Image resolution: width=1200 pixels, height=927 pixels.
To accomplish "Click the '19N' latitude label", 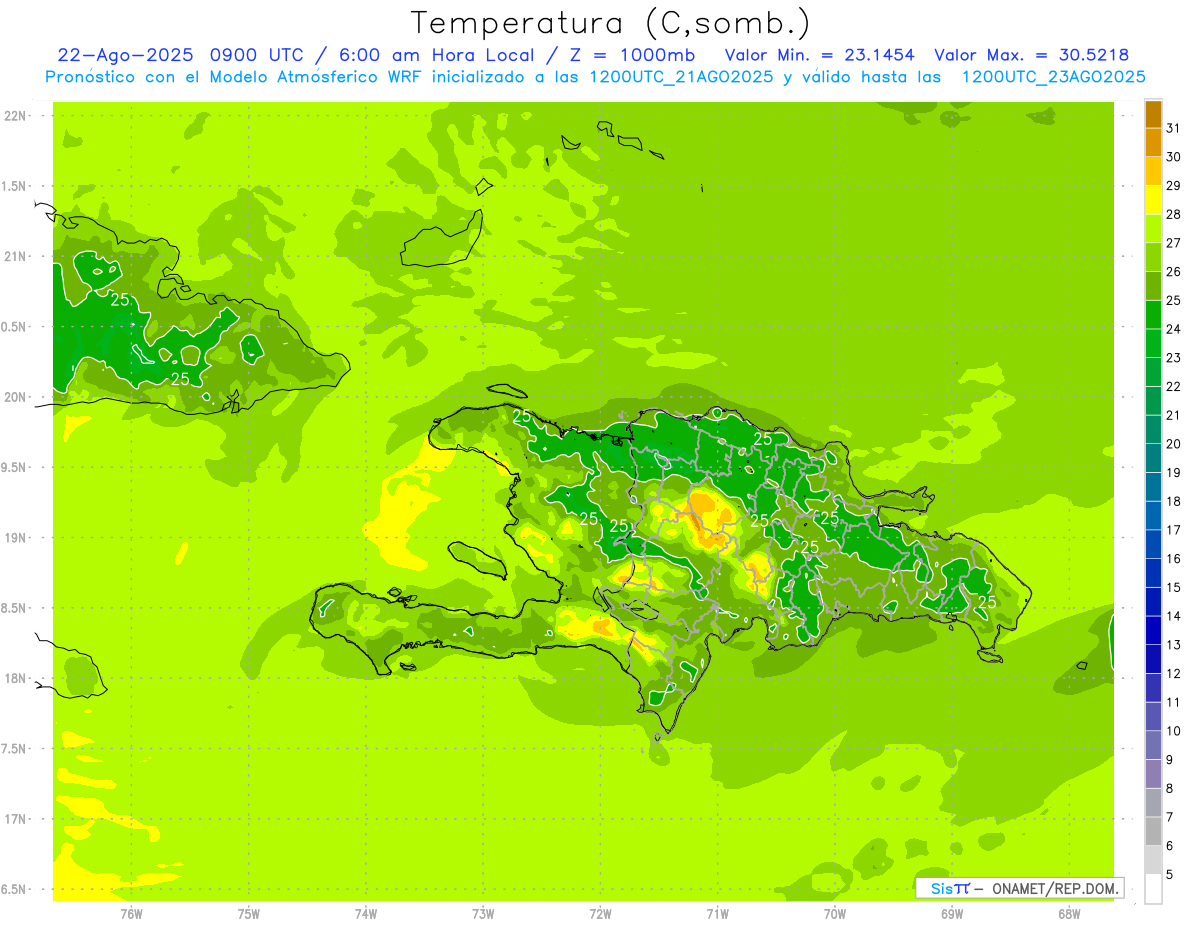I will (x=17, y=537).
